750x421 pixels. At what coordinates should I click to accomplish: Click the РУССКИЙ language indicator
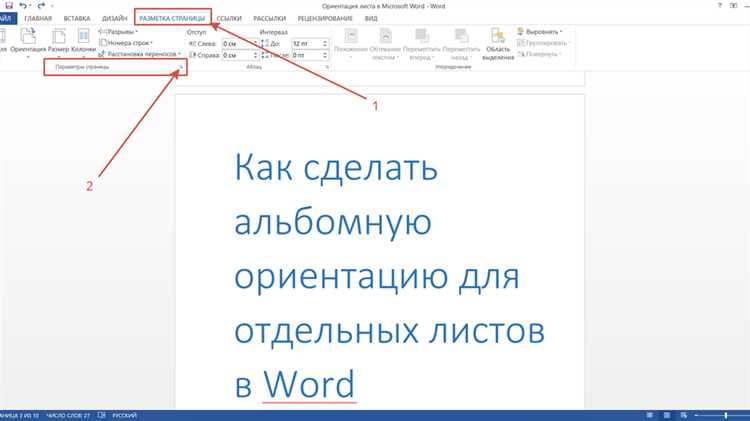pos(124,416)
